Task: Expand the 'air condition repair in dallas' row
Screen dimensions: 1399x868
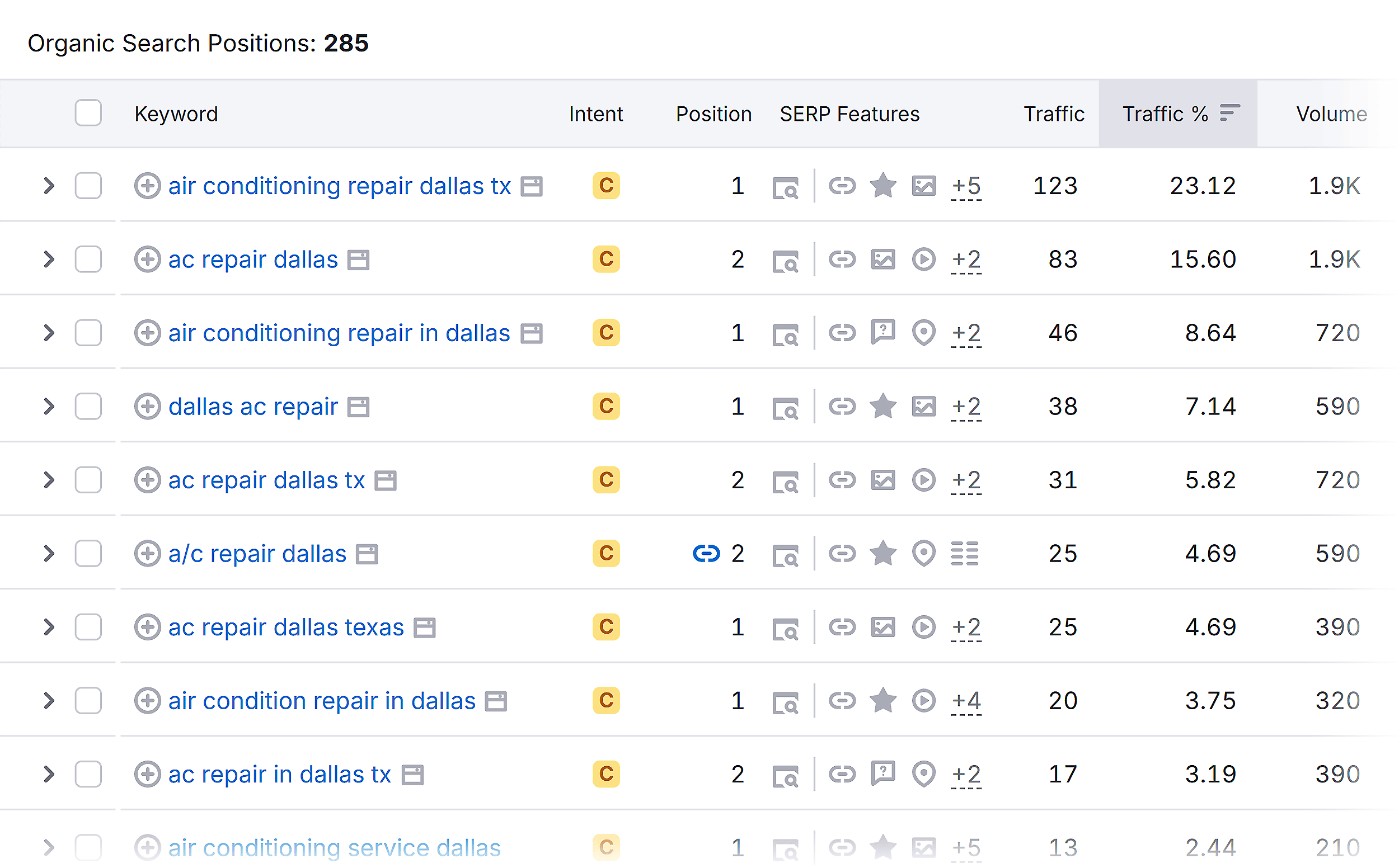Action: (49, 701)
